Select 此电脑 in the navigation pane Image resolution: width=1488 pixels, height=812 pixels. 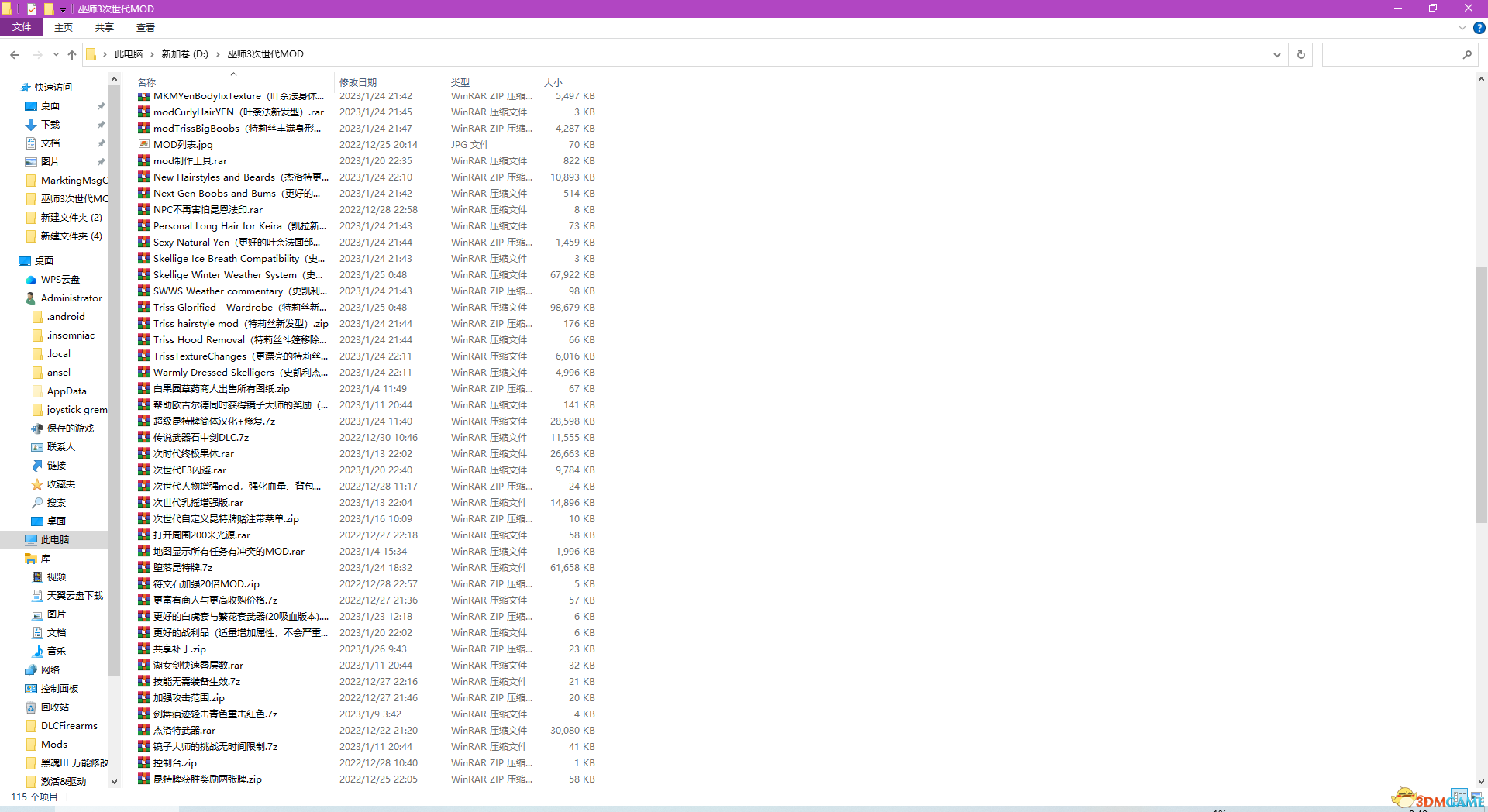point(54,540)
